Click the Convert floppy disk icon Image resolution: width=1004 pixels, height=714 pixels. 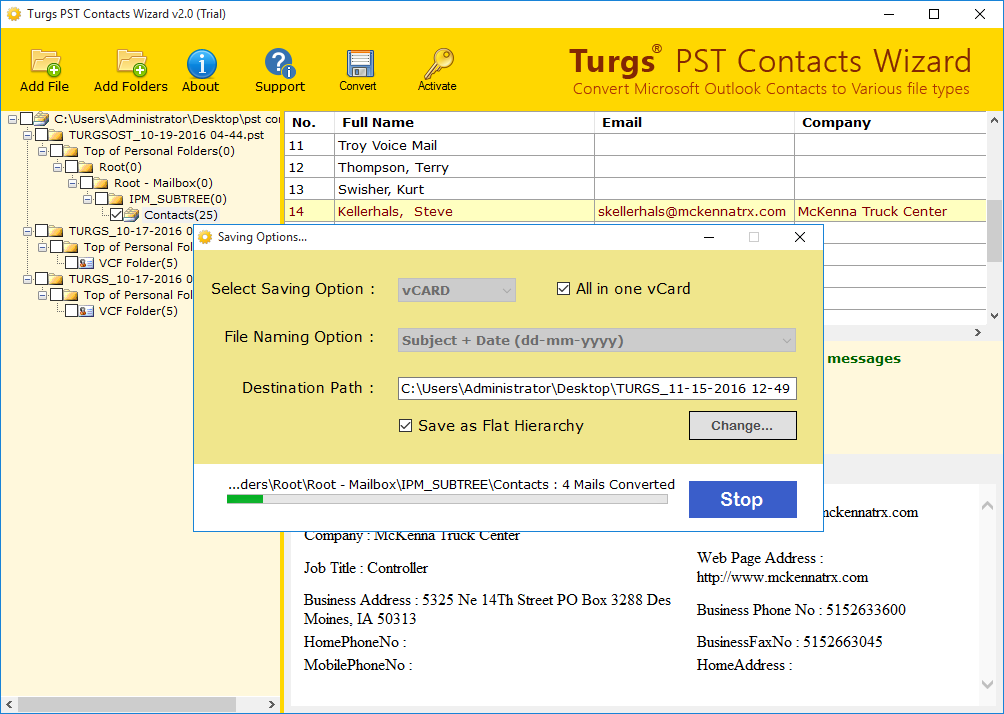click(x=359, y=63)
